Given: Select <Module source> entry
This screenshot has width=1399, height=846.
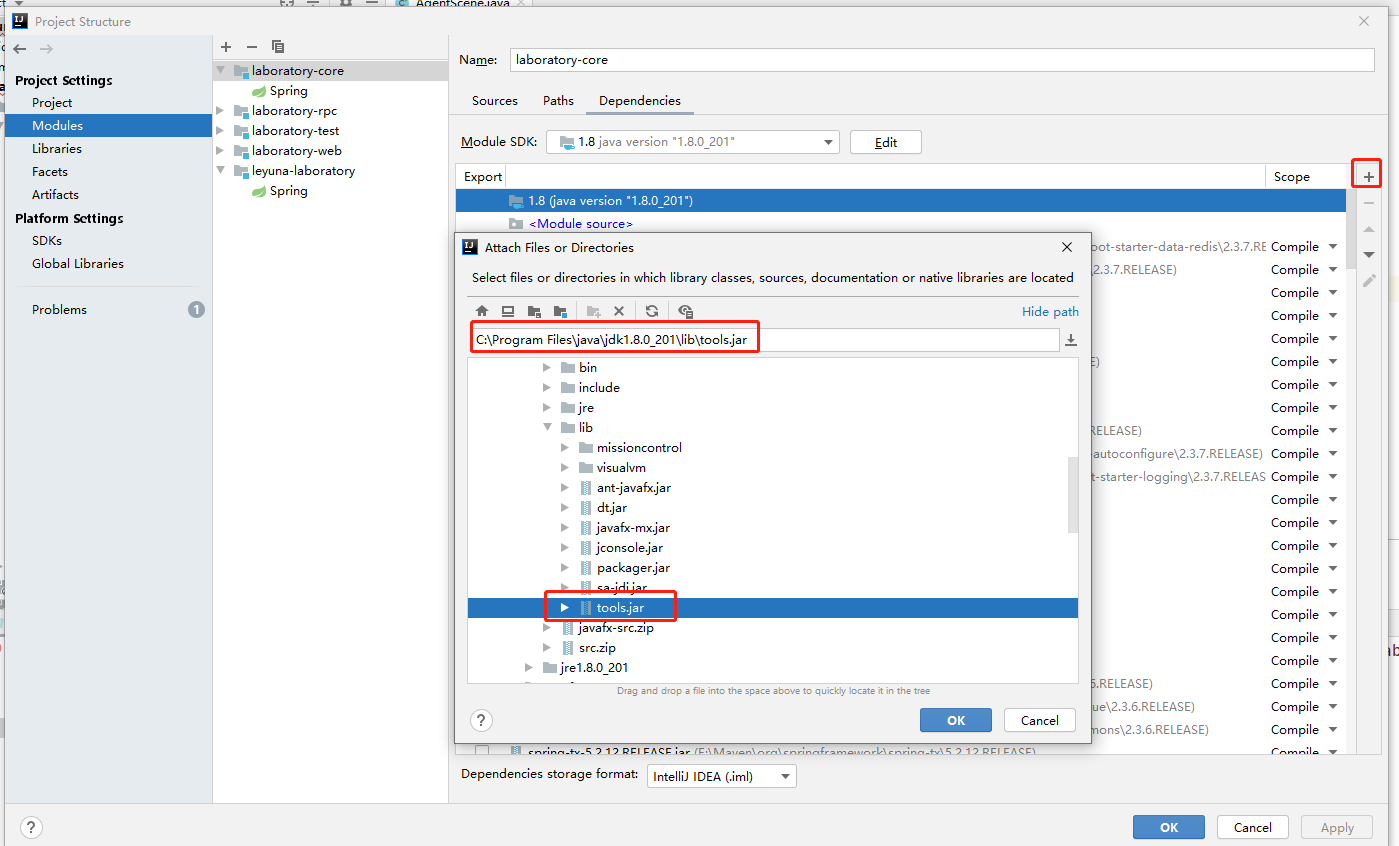Looking at the screenshot, I should (x=580, y=224).
